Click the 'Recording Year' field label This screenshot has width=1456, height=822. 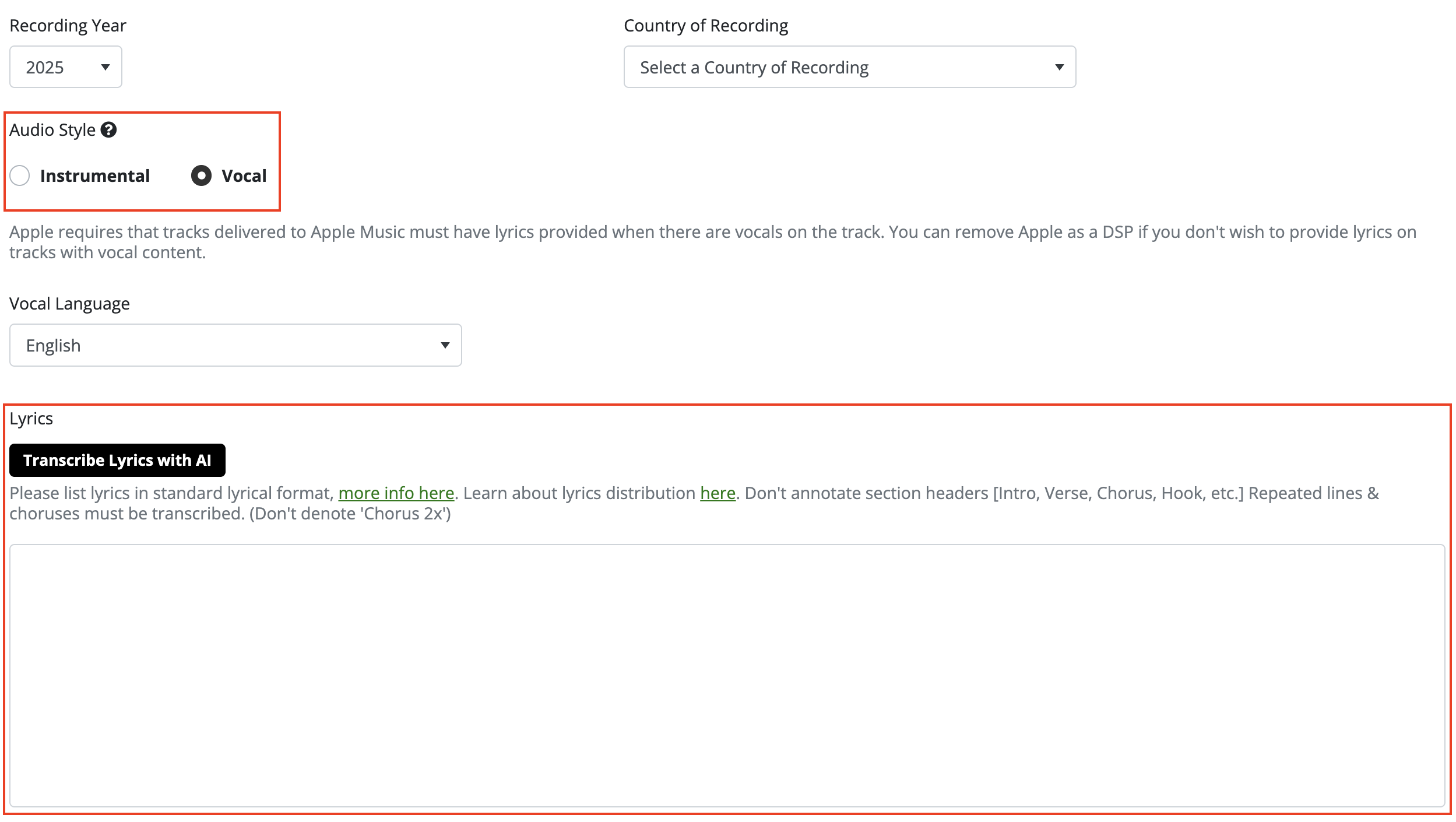68,26
